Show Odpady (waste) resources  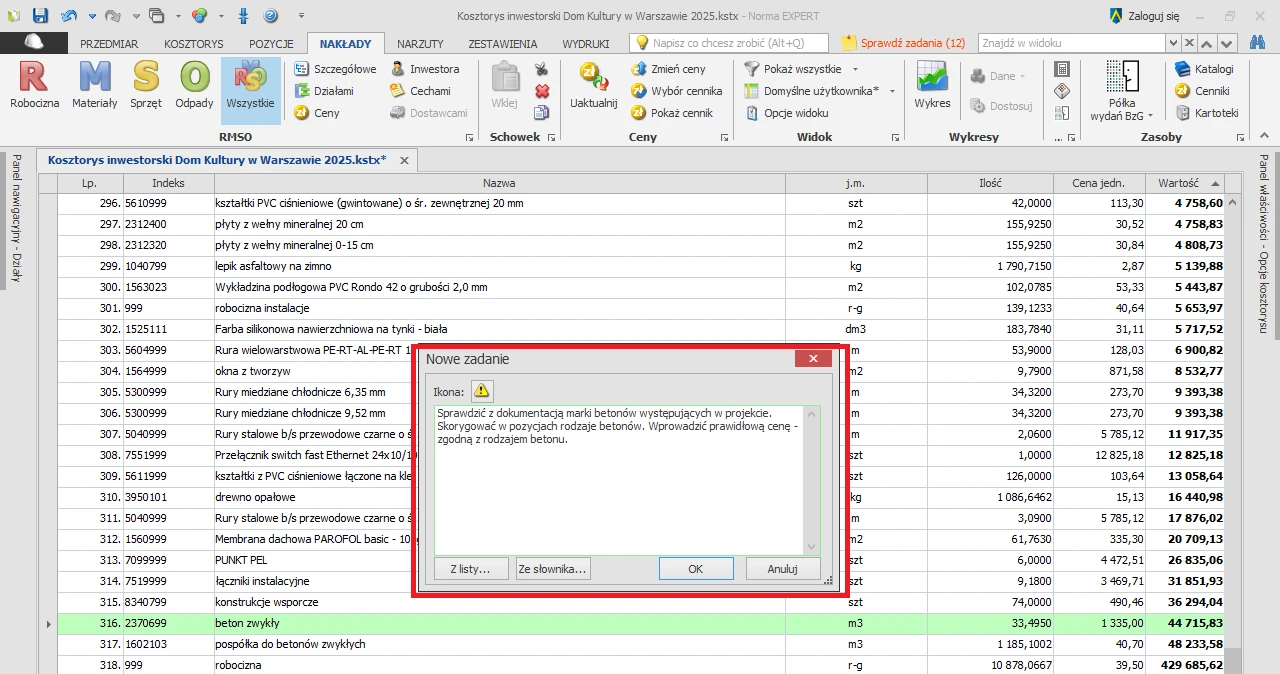[194, 85]
